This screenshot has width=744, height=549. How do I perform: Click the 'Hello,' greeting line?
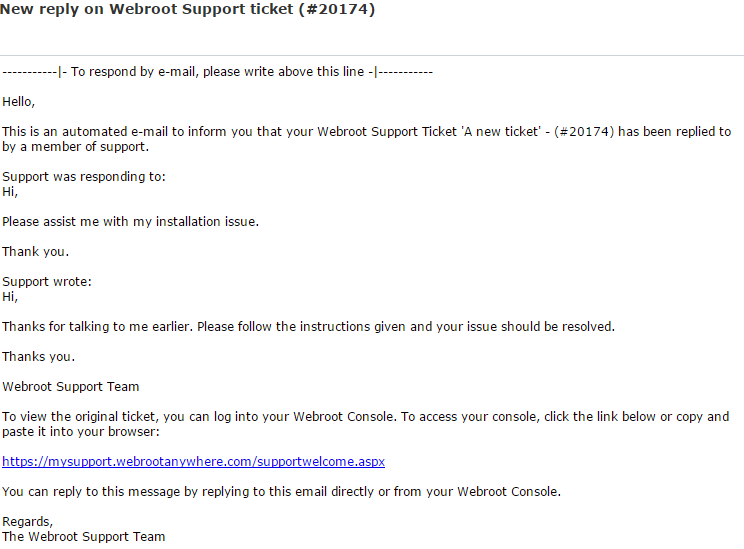click(19, 102)
